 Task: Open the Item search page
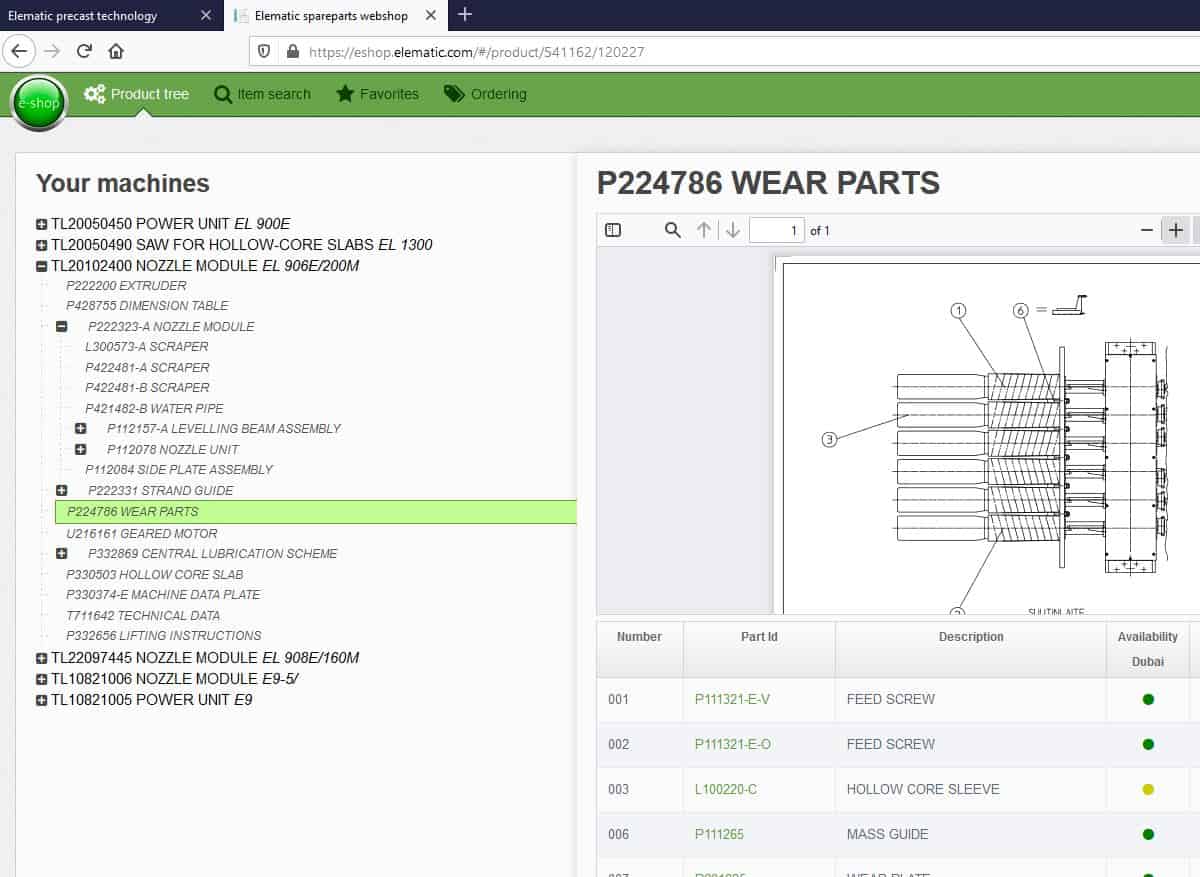(x=263, y=94)
